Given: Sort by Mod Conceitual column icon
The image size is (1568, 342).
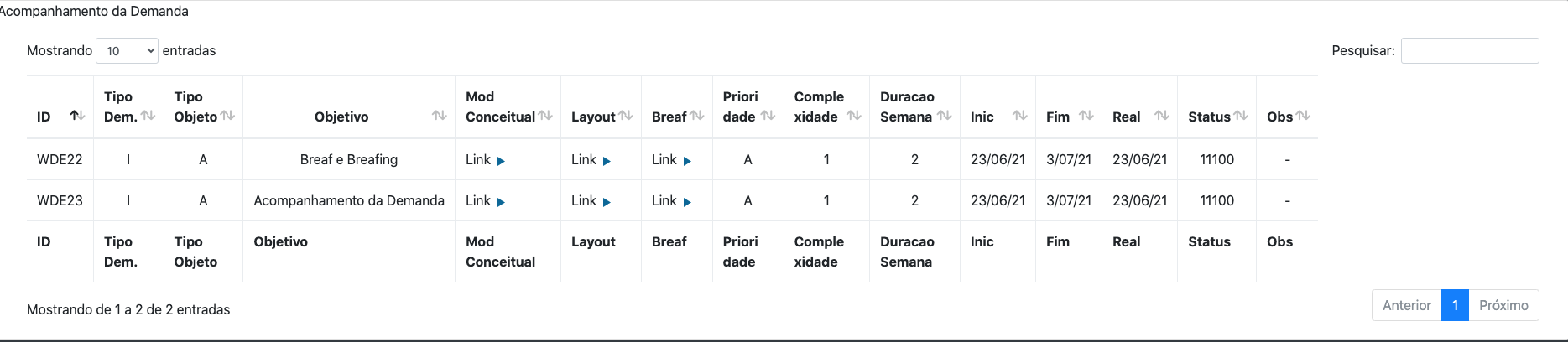Looking at the screenshot, I should tap(546, 116).
